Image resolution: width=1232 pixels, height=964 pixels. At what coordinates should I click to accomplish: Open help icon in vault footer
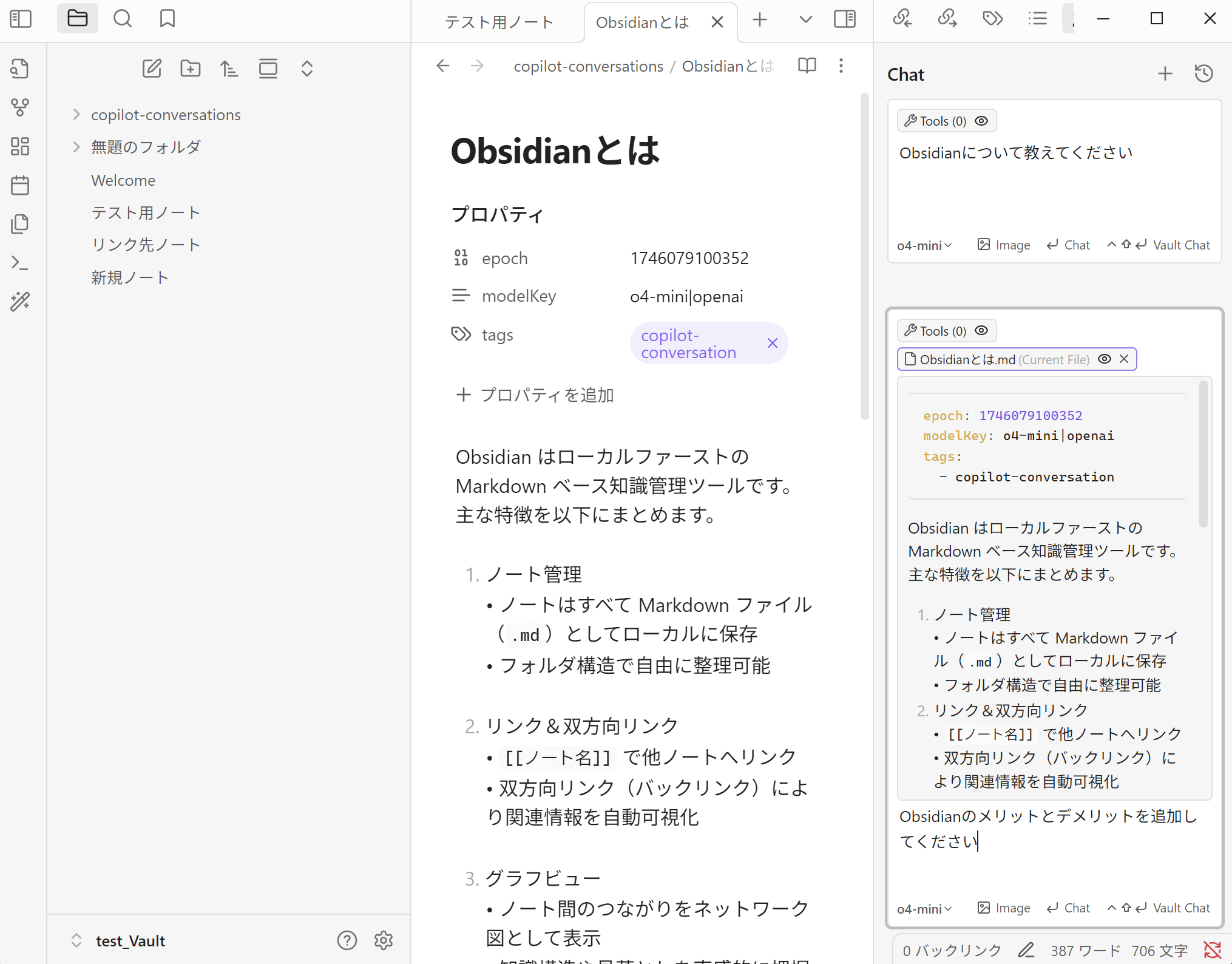pyautogui.click(x=347, y=940)
